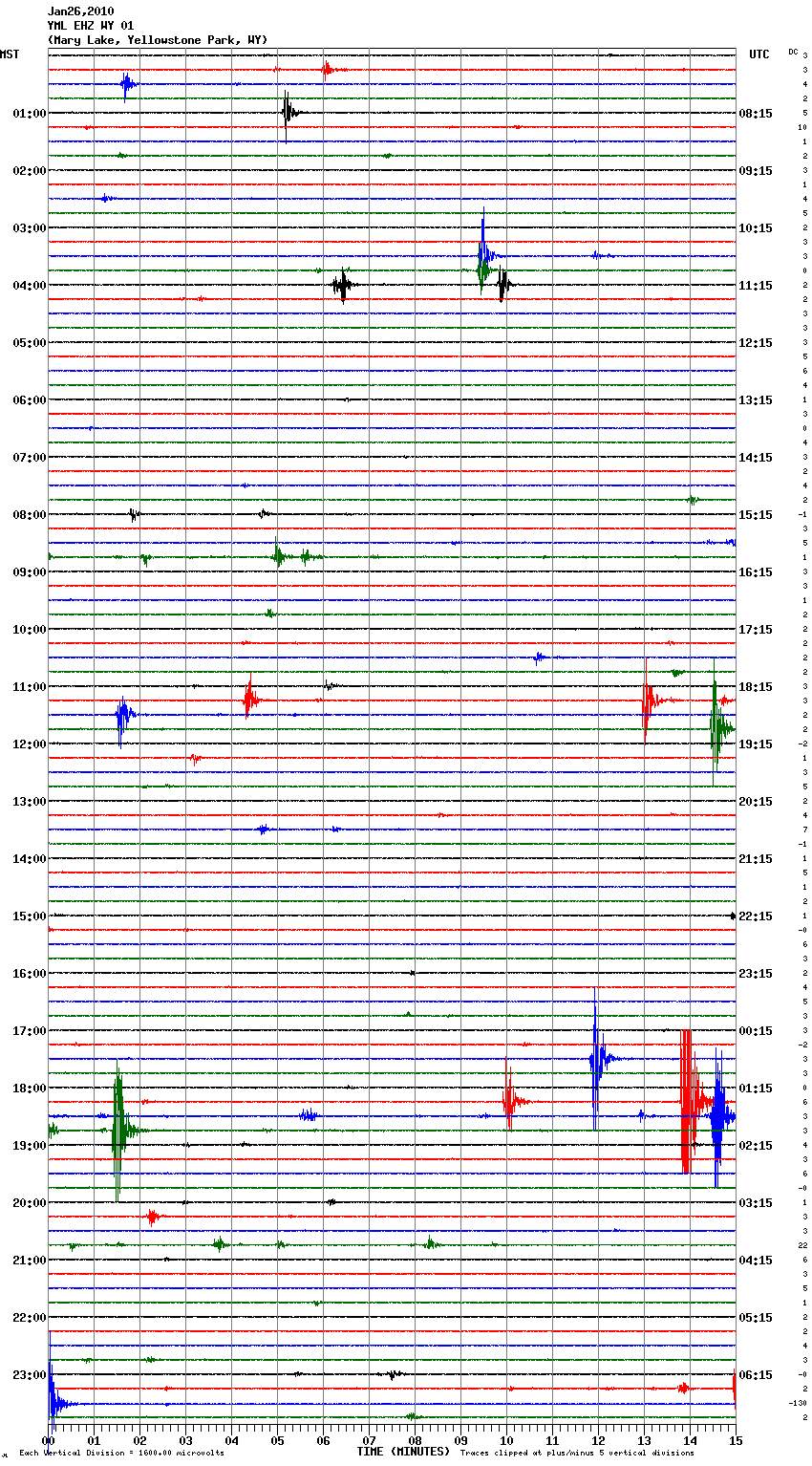This screenshot has height=1466, width=812.
Task: Select the 20:00 MST time label
Action: pos(29,1203)
